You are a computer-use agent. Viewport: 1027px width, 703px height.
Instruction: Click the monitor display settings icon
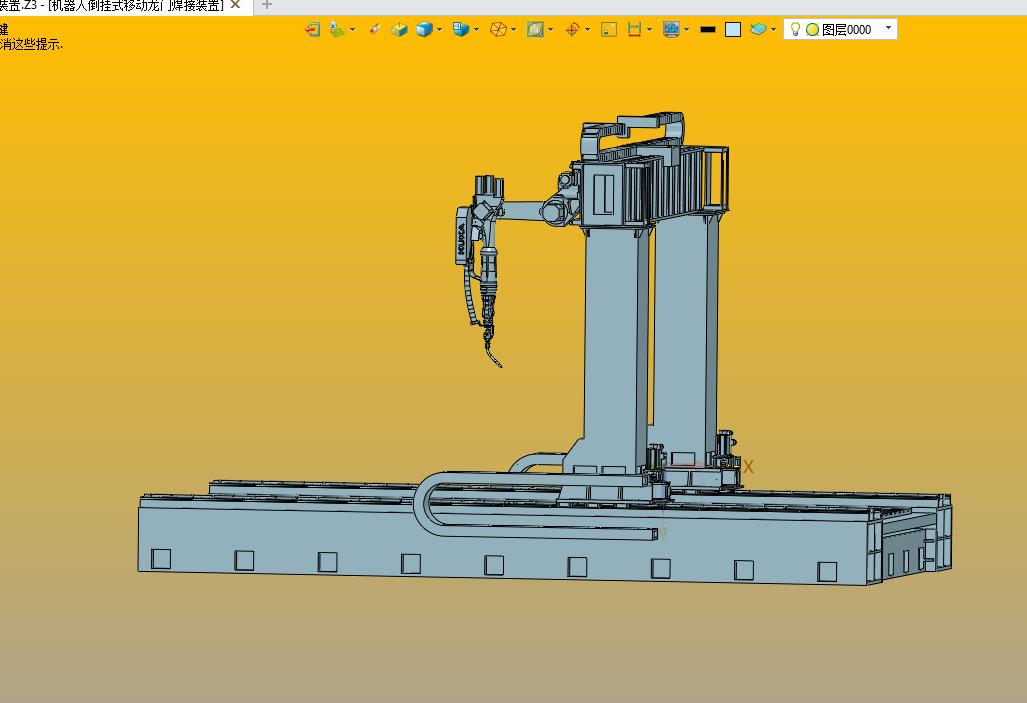coord(671,29)
